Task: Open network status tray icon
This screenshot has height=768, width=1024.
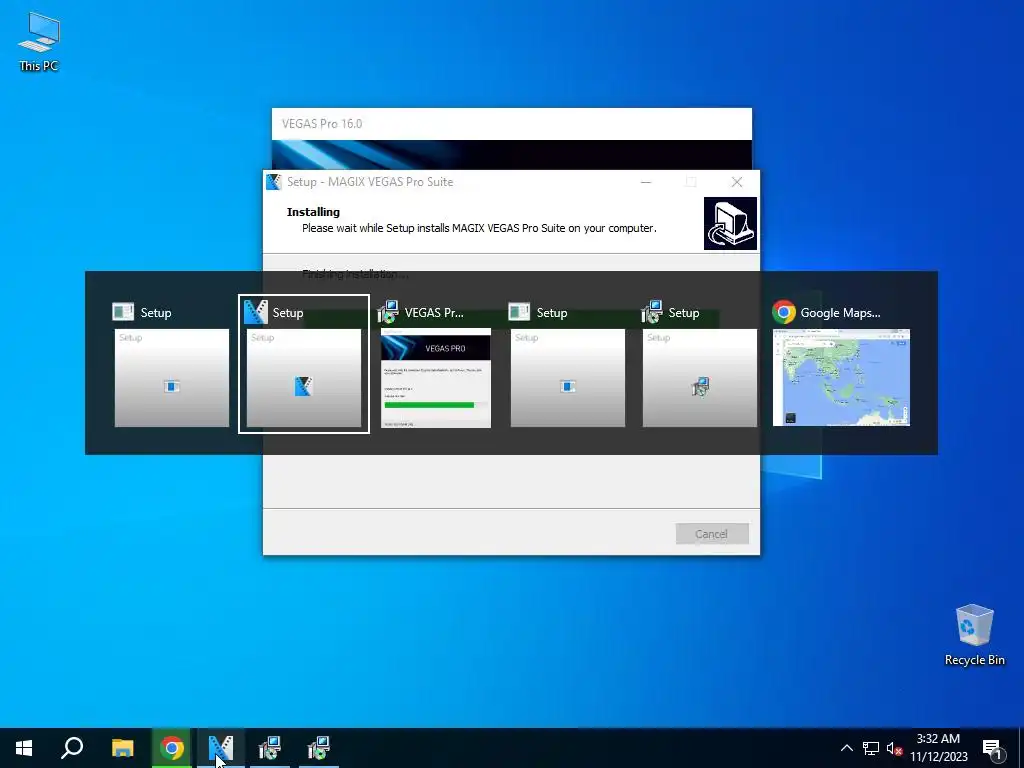Action: pos(871,748)
